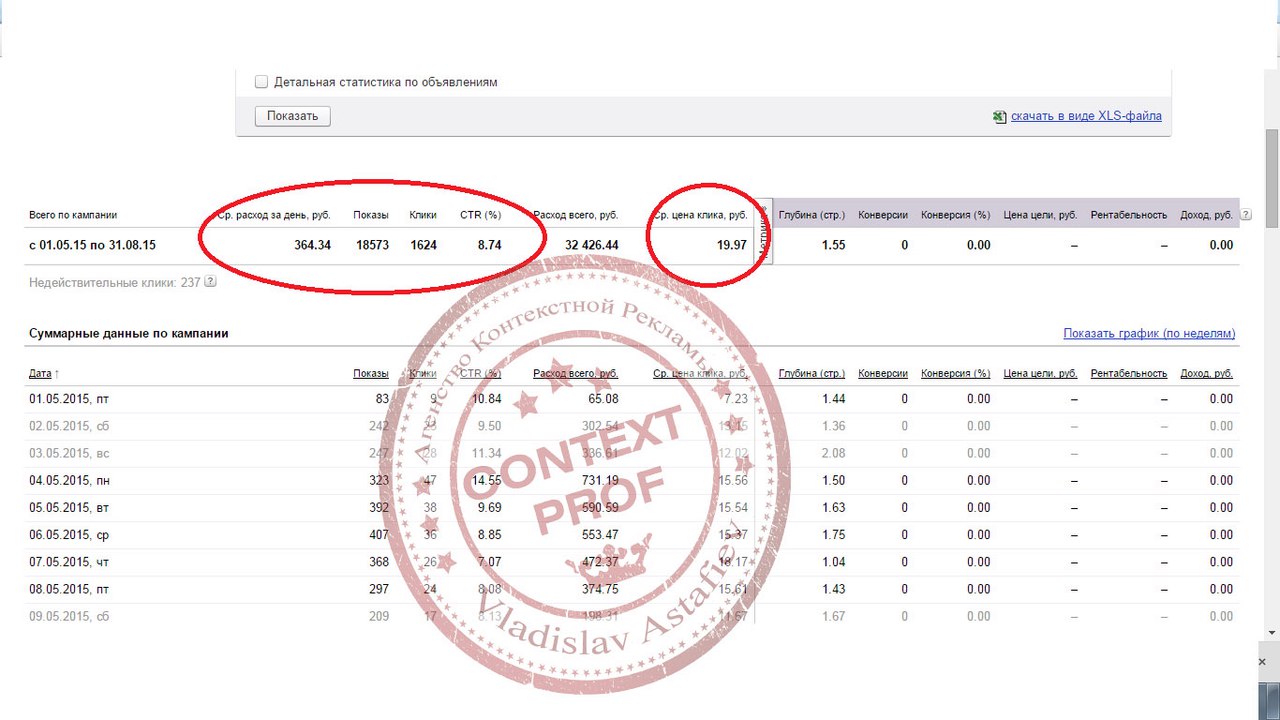
Task: Close the panel with the small × button
Action: click(1262, 662)
